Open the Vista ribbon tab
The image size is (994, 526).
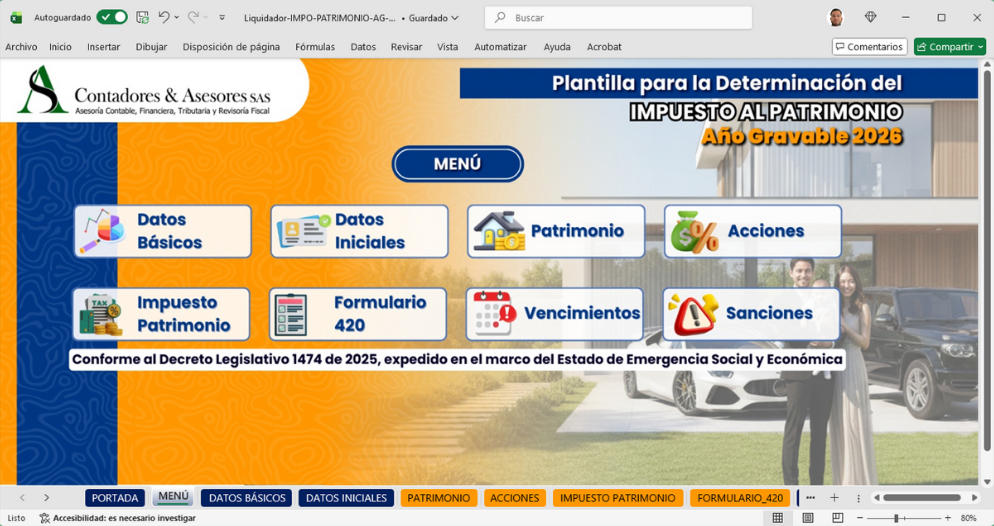[x=448, y=47]
